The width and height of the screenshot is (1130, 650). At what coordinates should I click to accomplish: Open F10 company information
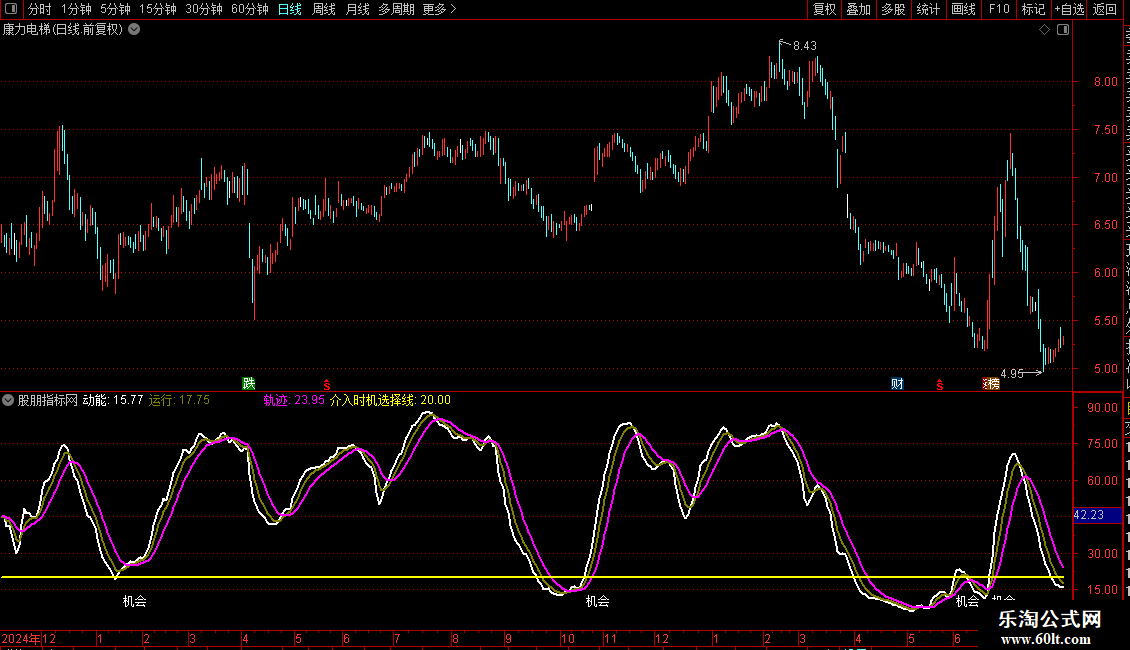pos(999,9)
